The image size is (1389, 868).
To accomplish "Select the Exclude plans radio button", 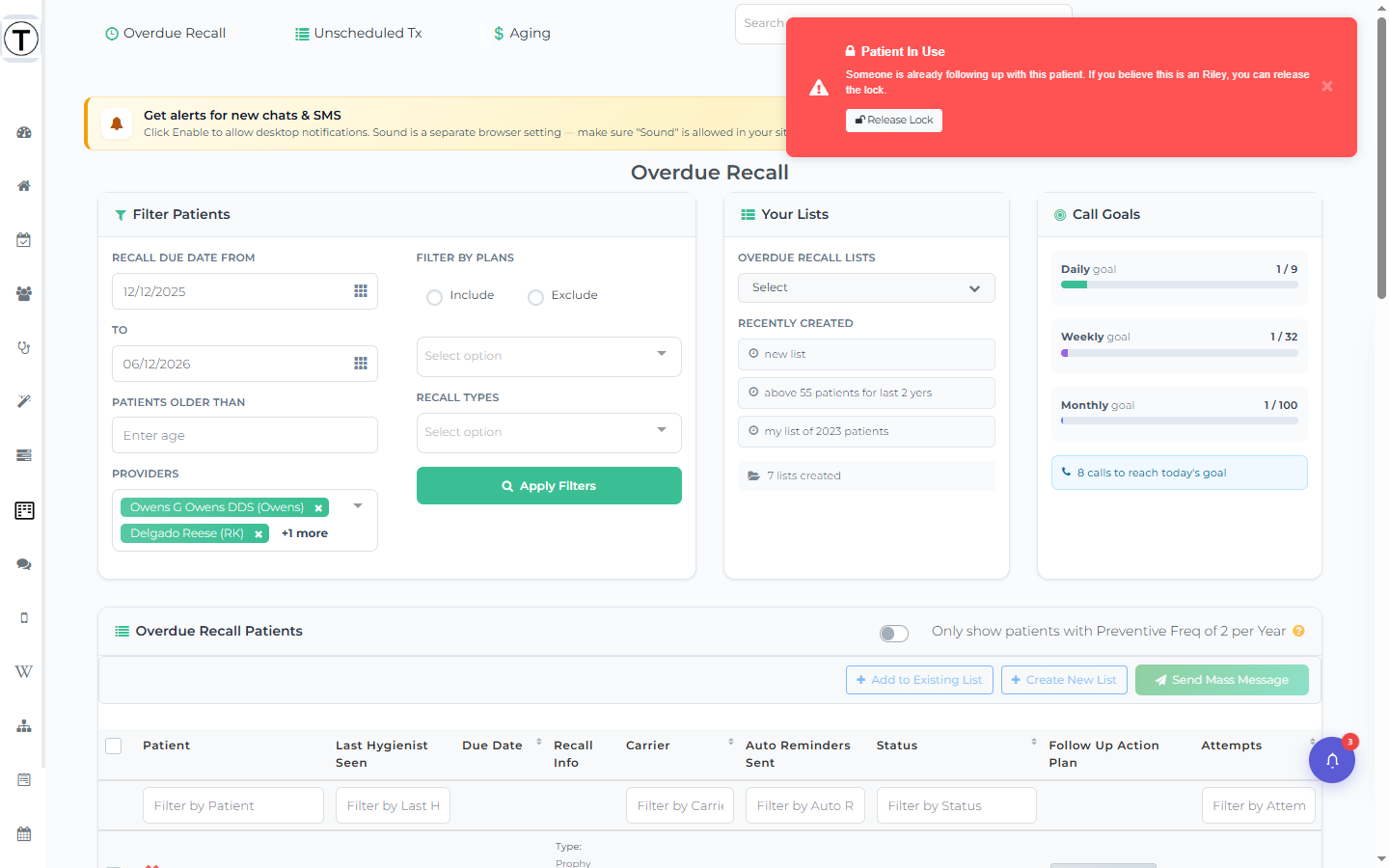I will (535, 297).
